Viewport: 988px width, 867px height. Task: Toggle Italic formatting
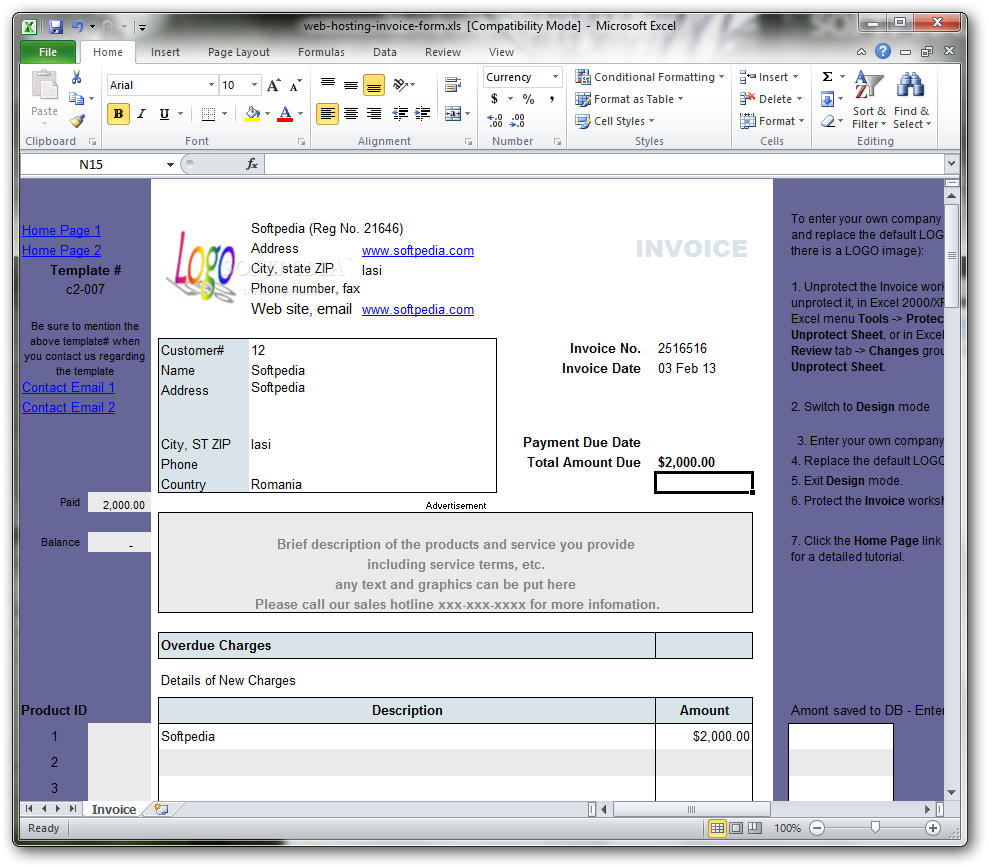(141, 114)
